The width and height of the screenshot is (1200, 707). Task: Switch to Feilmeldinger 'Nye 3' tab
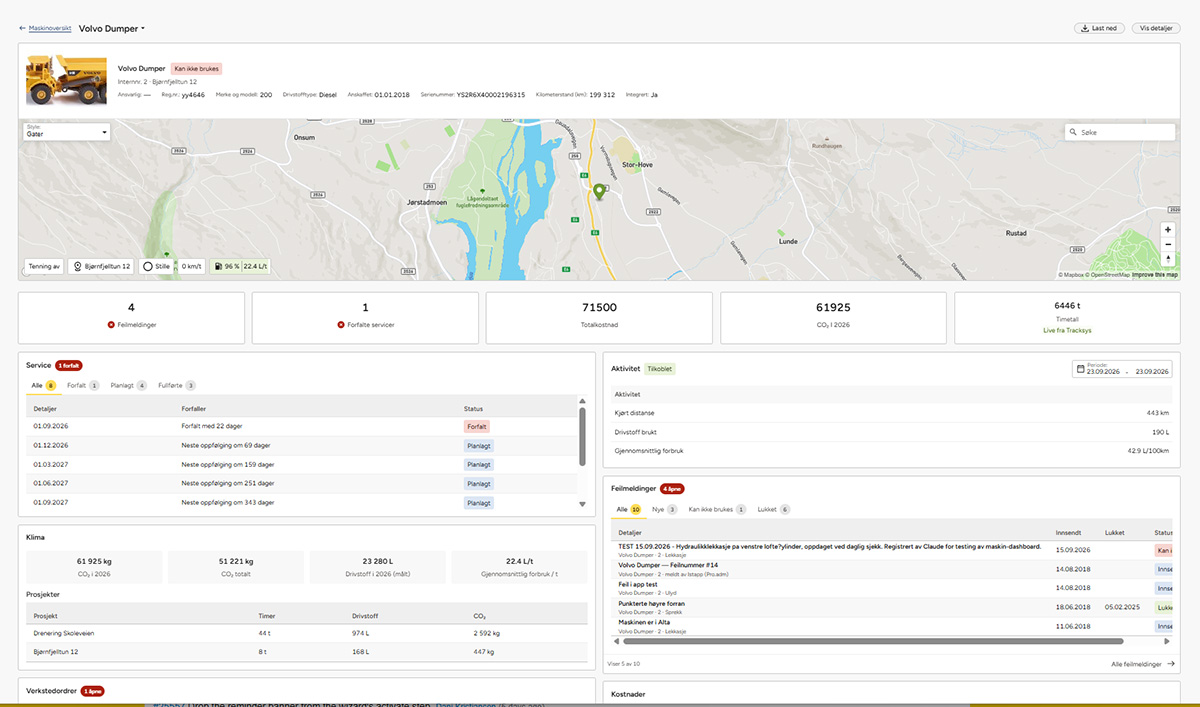665,509
